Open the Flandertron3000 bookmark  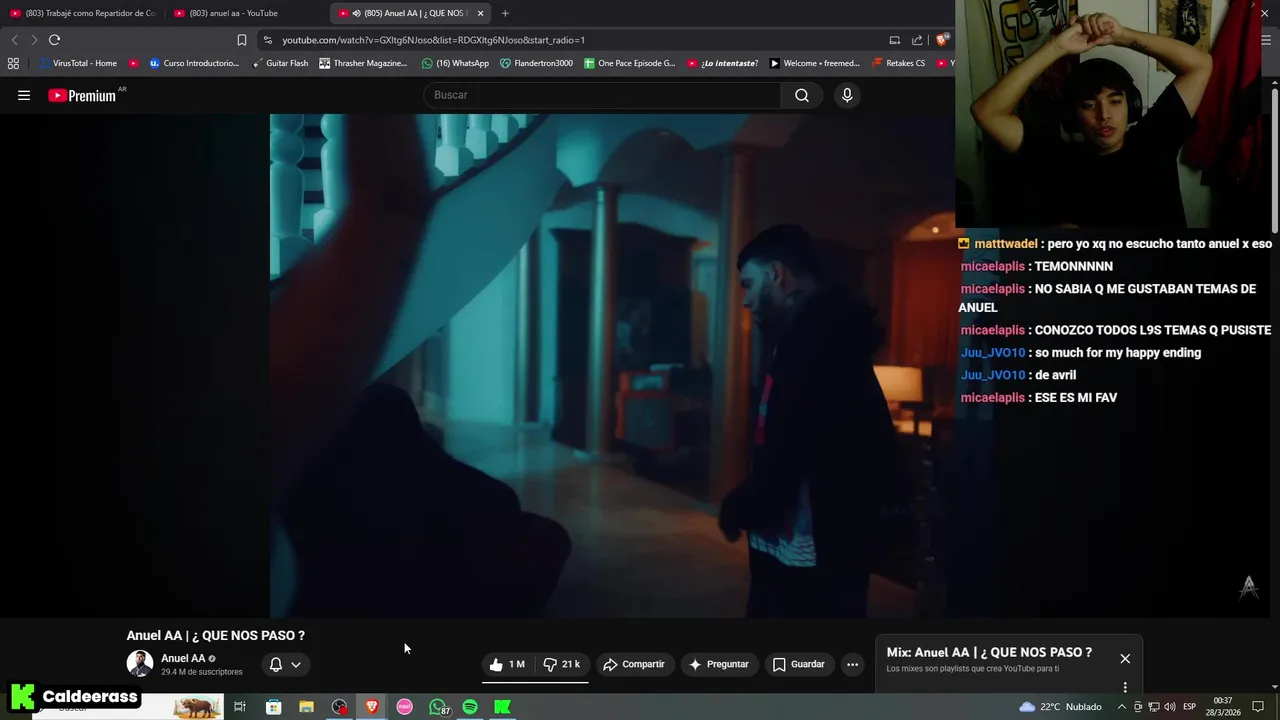click(x=536, y=63)
